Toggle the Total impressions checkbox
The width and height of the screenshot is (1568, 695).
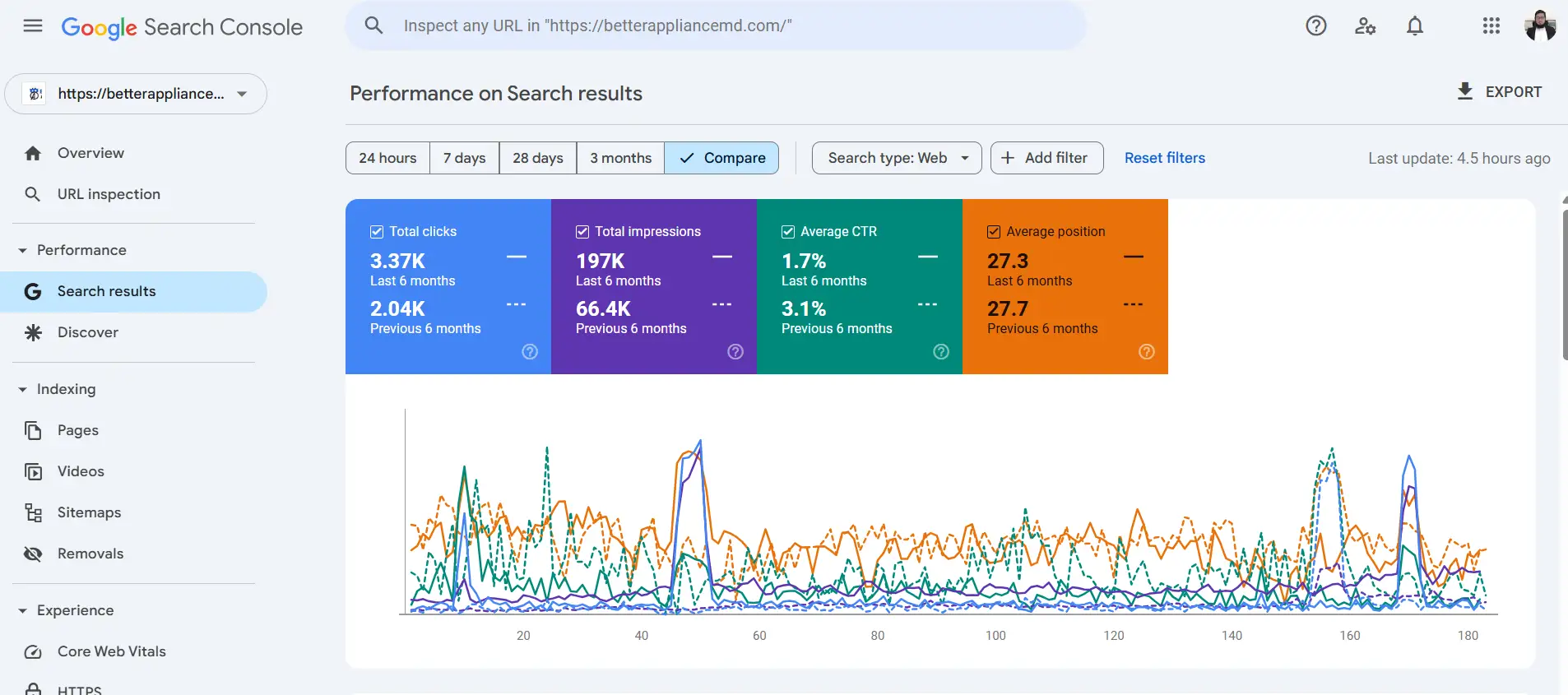coord(582,232)
